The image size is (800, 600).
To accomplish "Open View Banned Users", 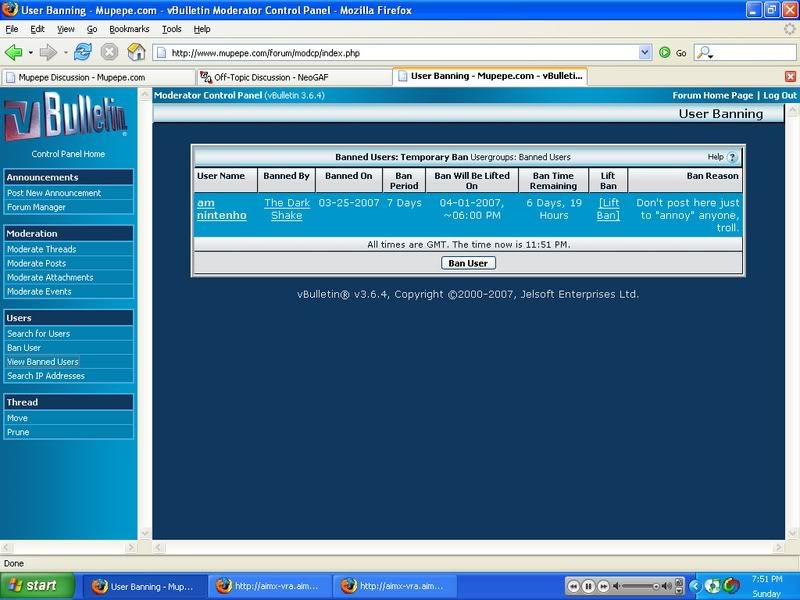I will [x=43, y=362].
